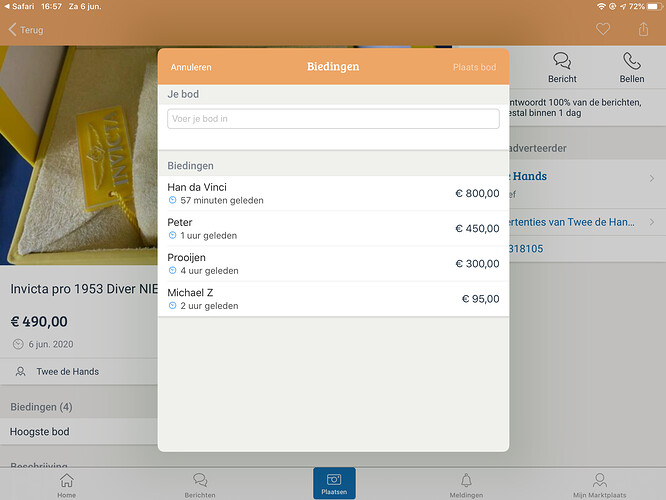Tap the € 490,00 asking price
The image size is (666, 500).
click(x=39, y=322)
